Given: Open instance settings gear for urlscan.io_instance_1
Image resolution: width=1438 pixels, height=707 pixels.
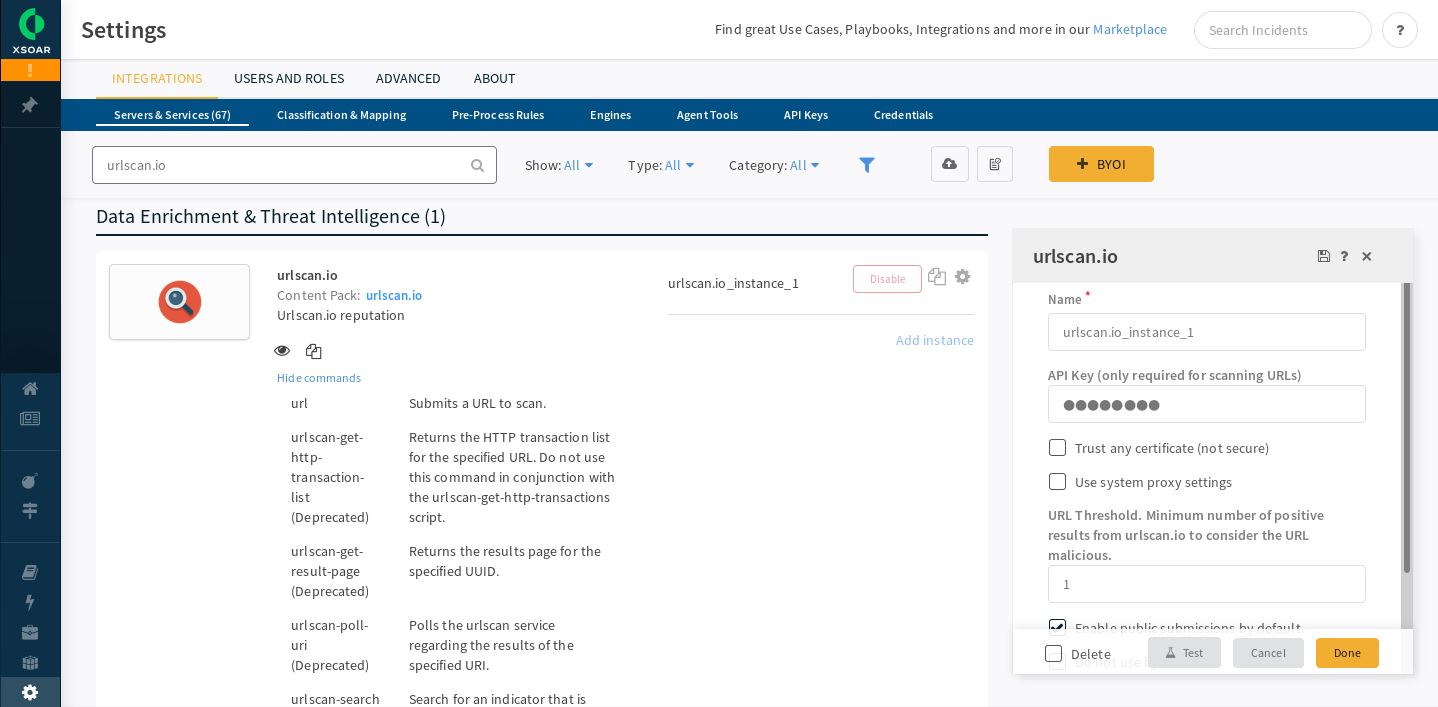Looking at the screenshot, I should (962, 277).
